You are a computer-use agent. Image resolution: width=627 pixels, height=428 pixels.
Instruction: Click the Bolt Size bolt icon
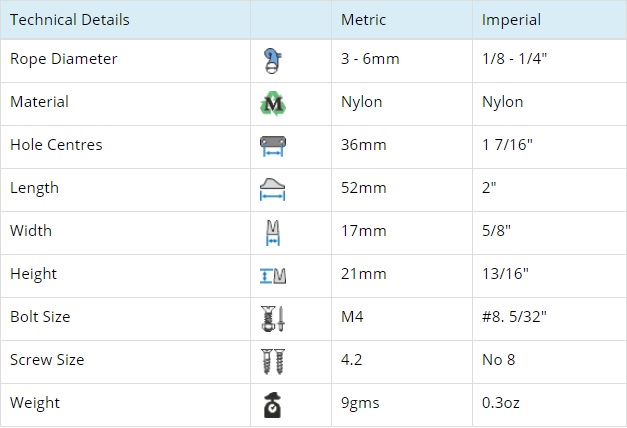(273, 319)
